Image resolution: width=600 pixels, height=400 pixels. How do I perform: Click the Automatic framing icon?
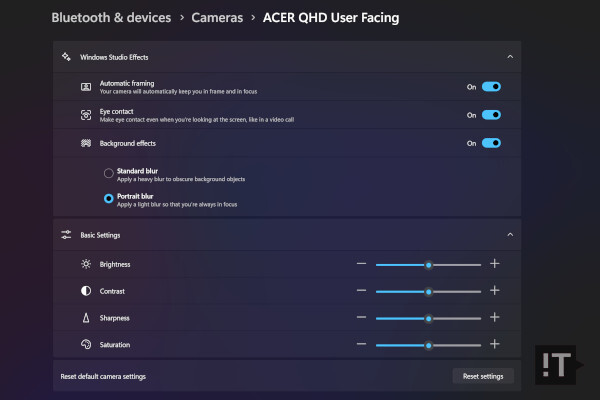pos(86,87)
